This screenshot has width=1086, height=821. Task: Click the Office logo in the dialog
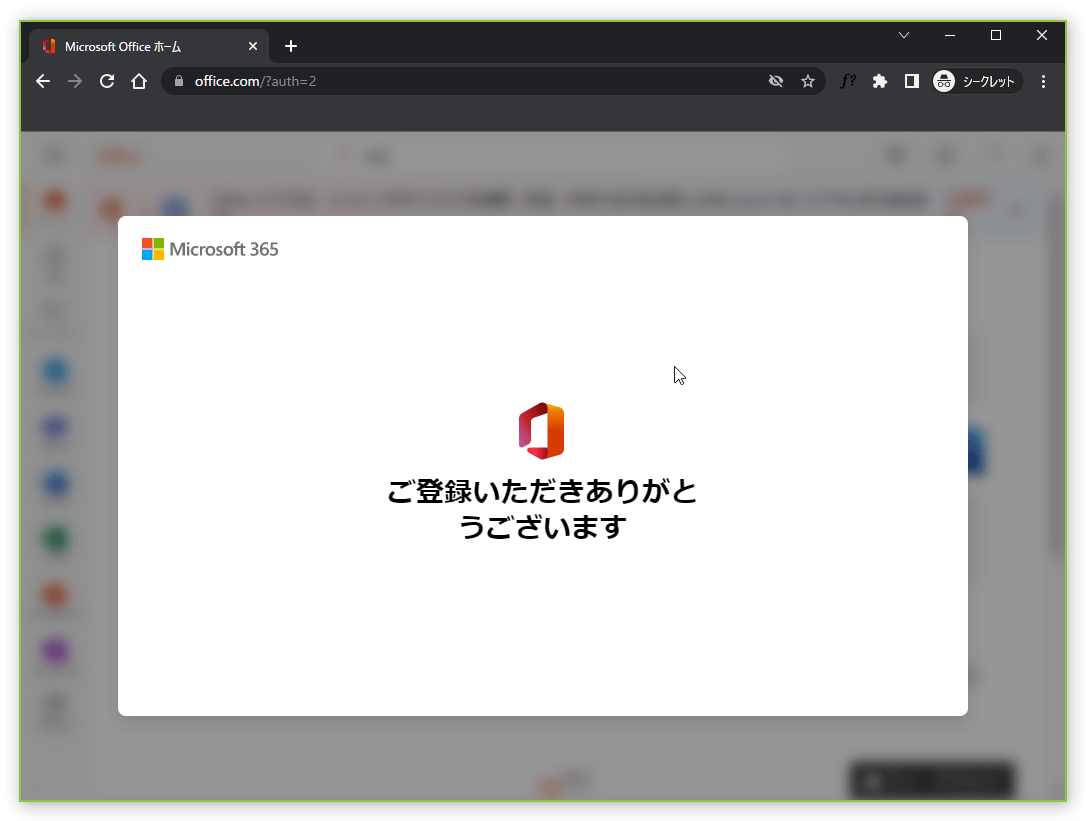coord(541,431)
